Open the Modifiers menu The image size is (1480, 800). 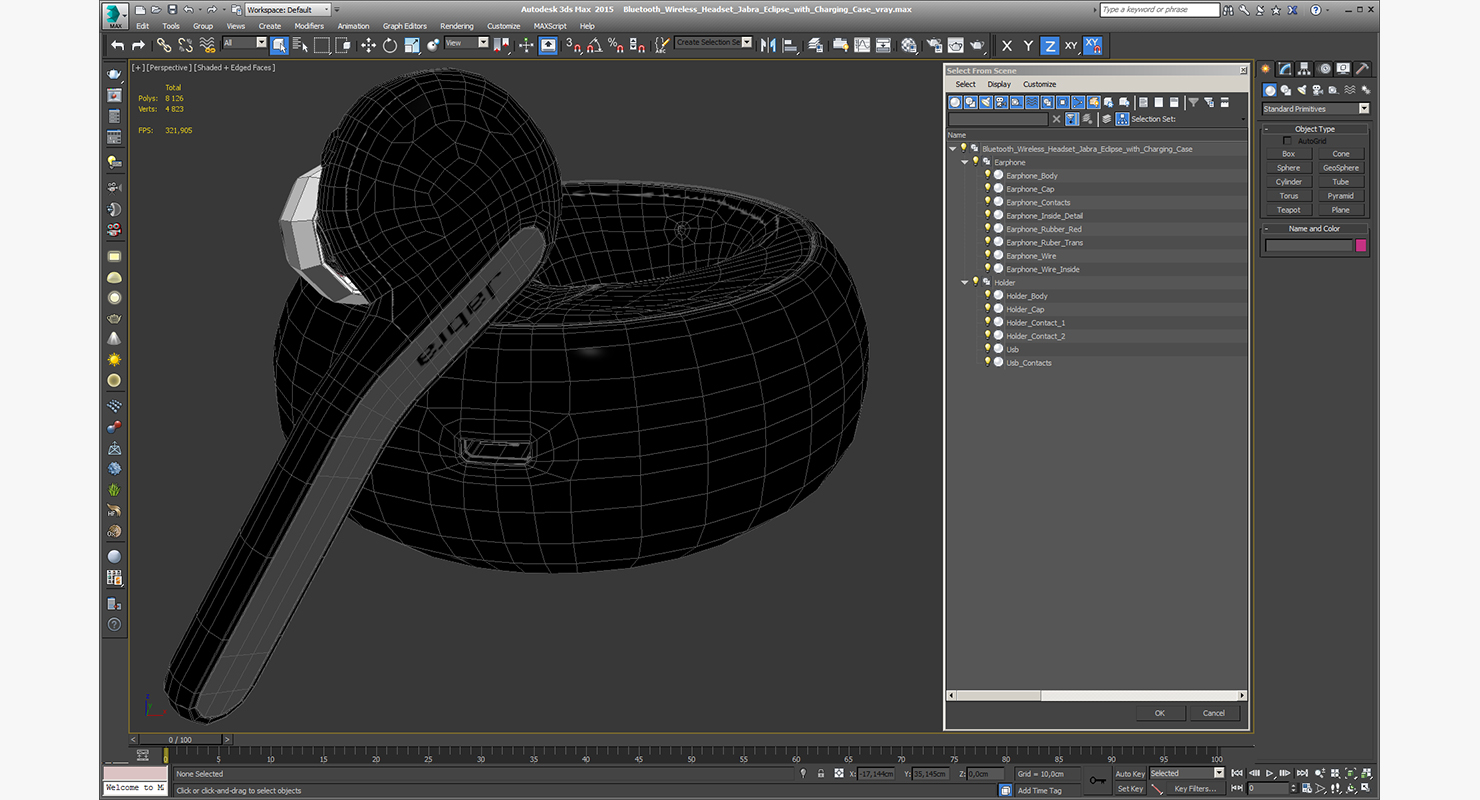[309, 26]
